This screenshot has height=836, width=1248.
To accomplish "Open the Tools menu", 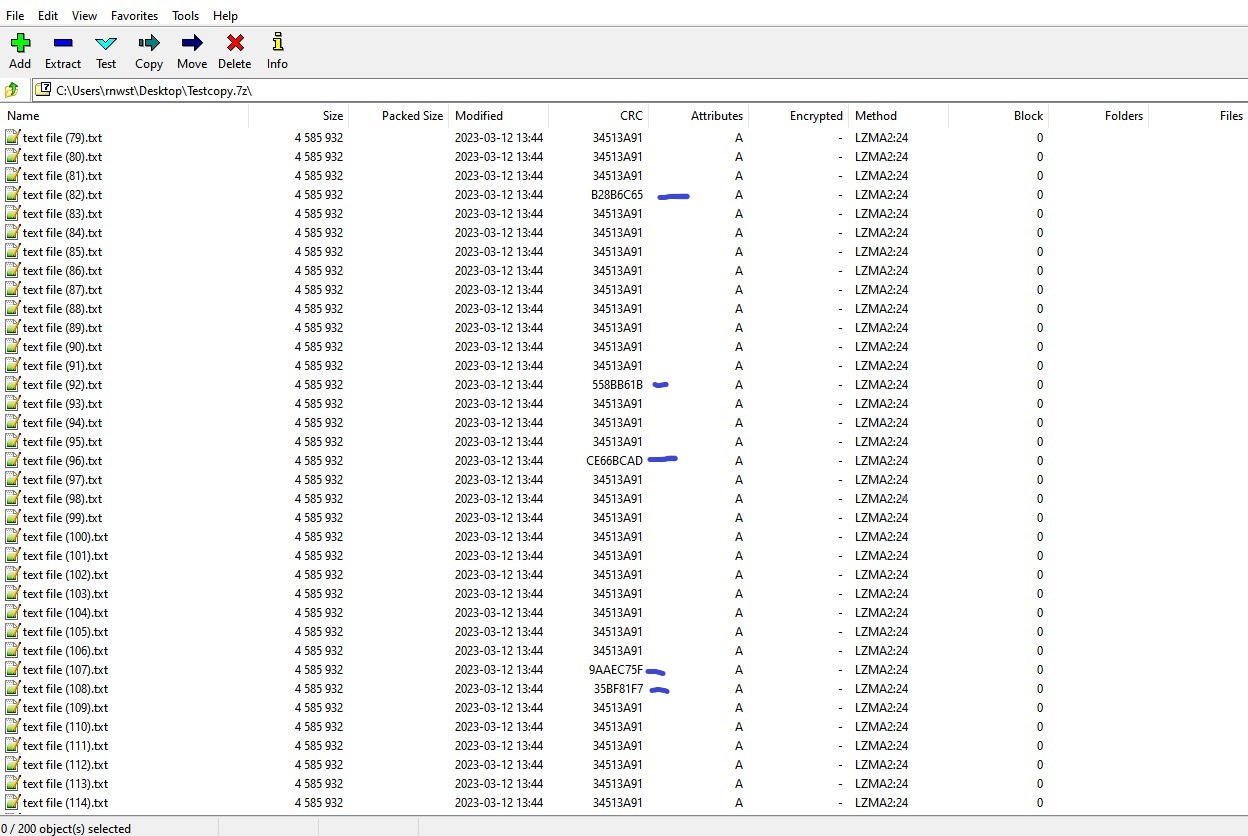I will tap(186, 16).
